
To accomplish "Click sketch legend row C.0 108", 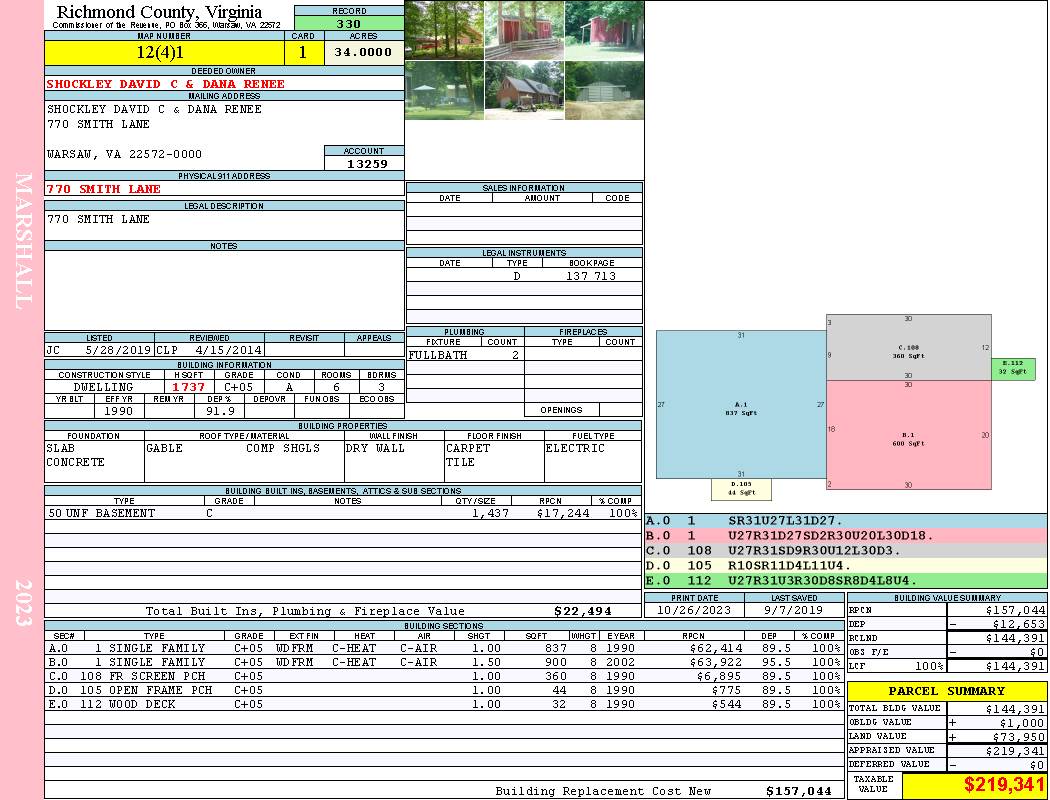I will (x=846, y=550).
